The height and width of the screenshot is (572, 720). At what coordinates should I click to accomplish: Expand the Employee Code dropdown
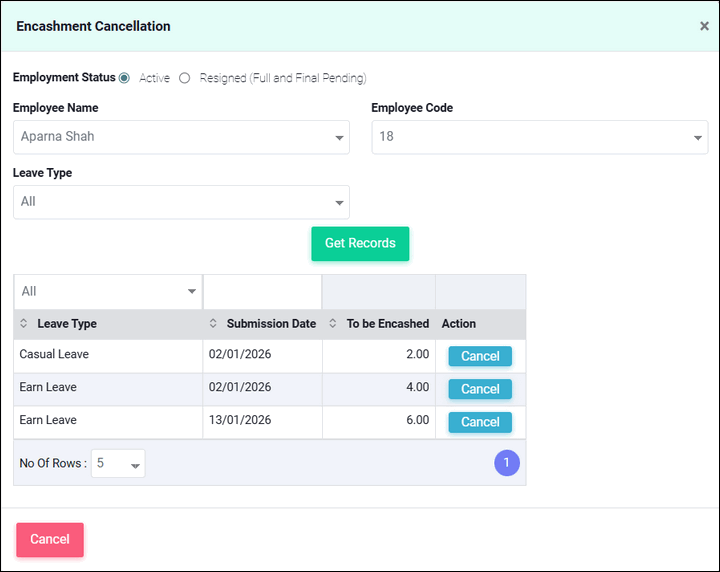click(x=539, y=137)
